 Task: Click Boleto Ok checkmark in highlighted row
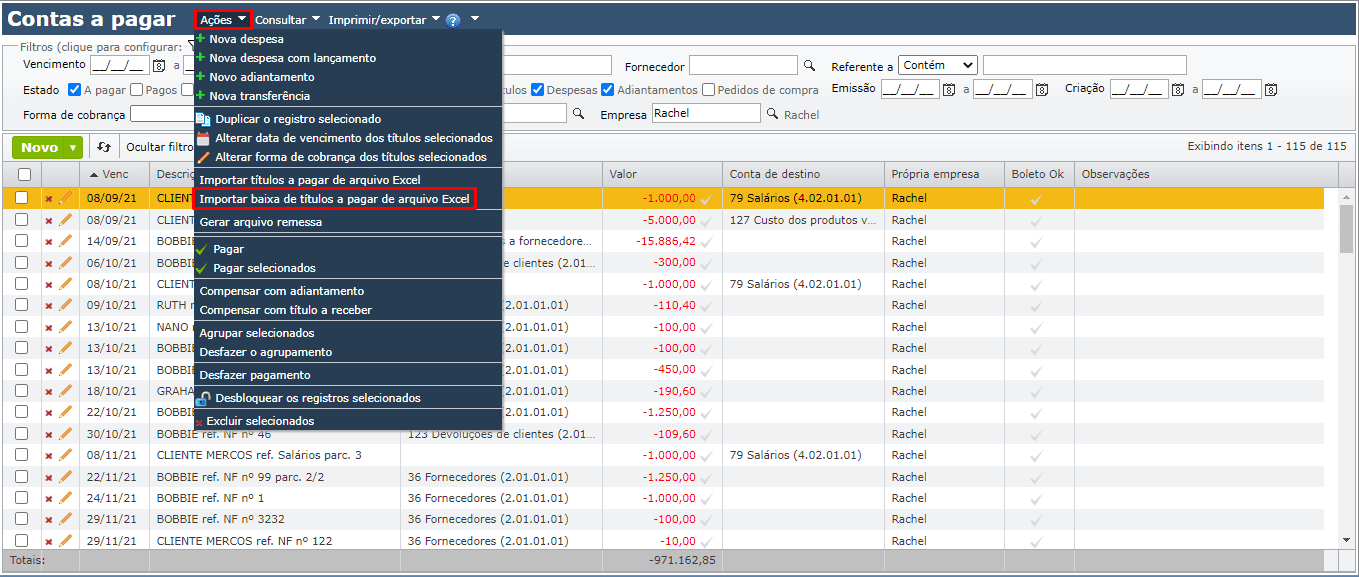[x=1036, y=199]
